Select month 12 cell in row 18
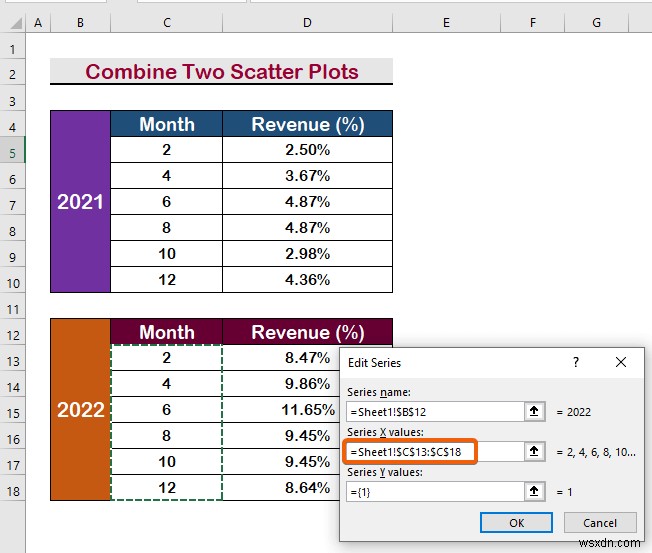The width and height of the screenshot is (652, 553). [x=167, y=487]
